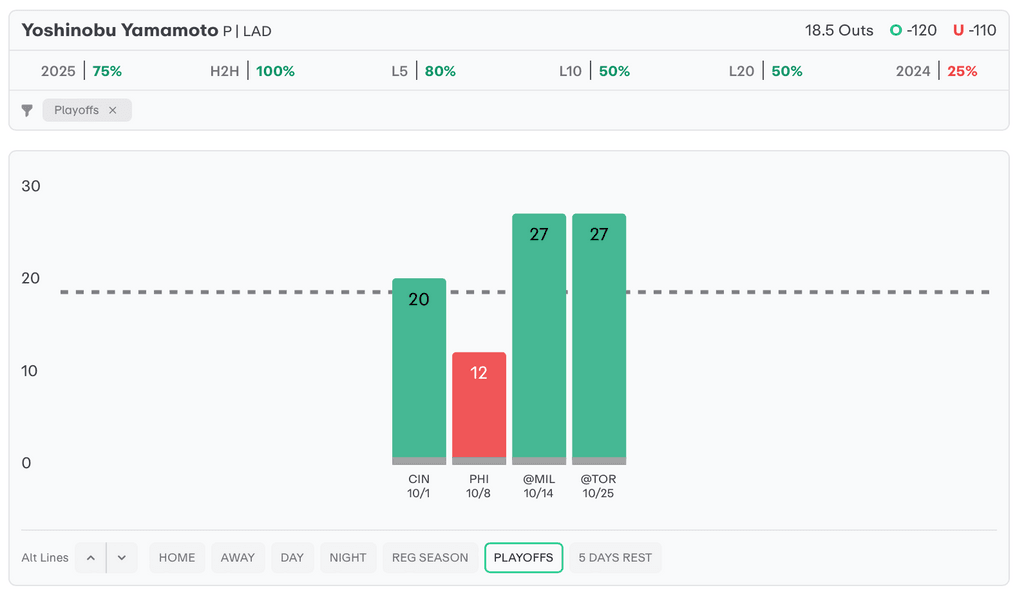Select the Over -120 odds
The height and width of the screenshot is (599, 1024).
914,31
